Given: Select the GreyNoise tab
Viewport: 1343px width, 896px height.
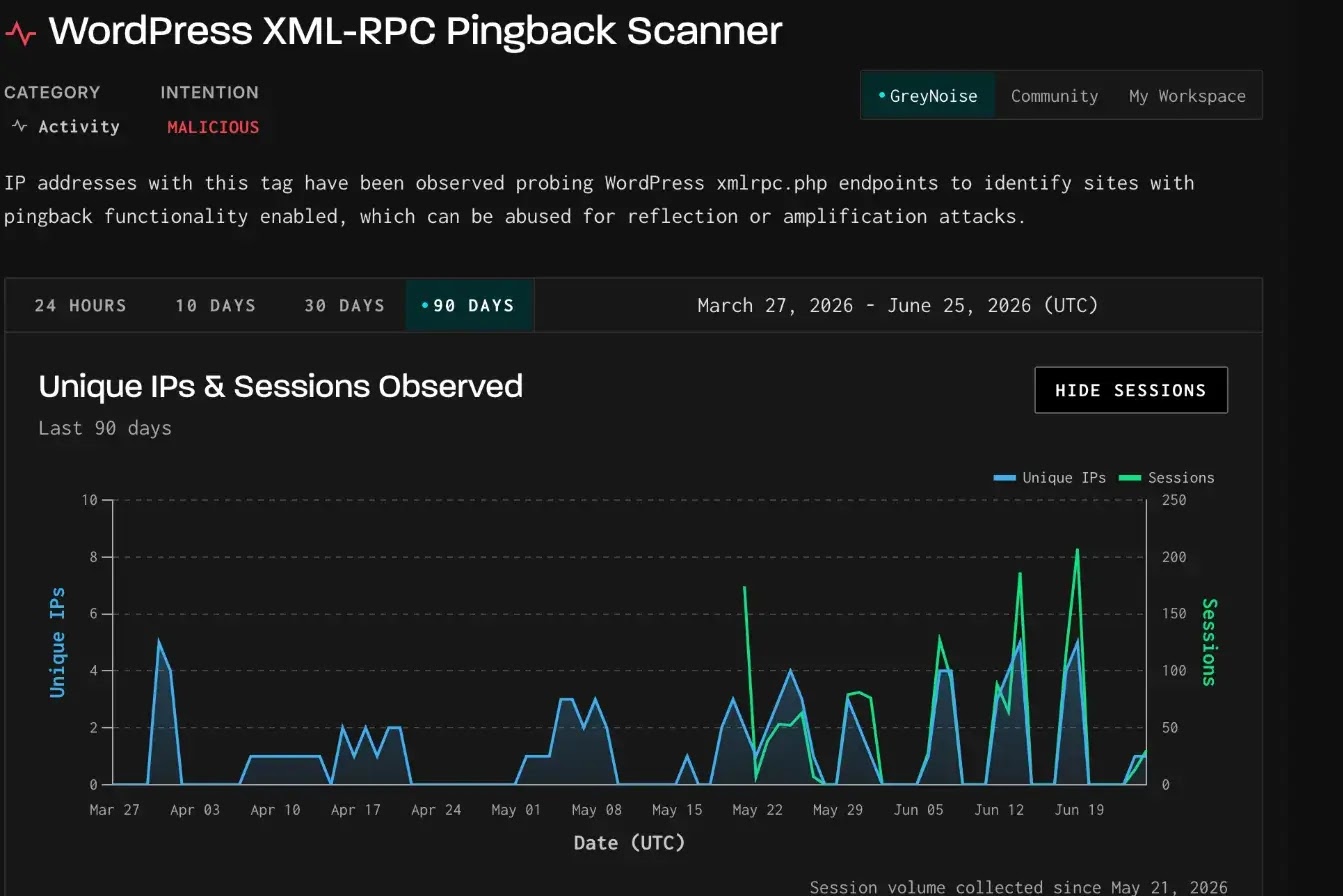Looking at the screenshot, I should pos(928,96).
